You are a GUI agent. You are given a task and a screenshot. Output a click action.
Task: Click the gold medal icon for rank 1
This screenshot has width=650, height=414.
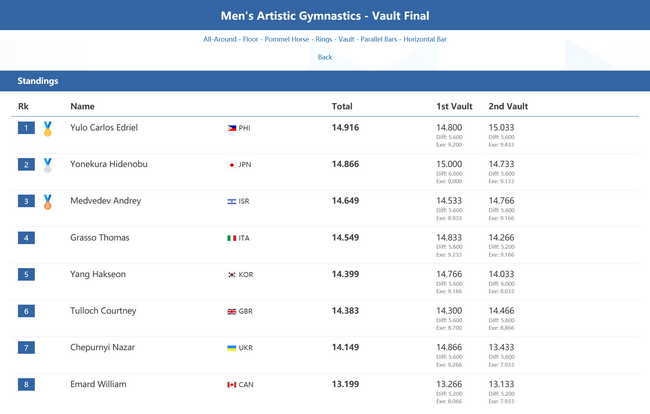pyautogui.click(x=47, y=129)
